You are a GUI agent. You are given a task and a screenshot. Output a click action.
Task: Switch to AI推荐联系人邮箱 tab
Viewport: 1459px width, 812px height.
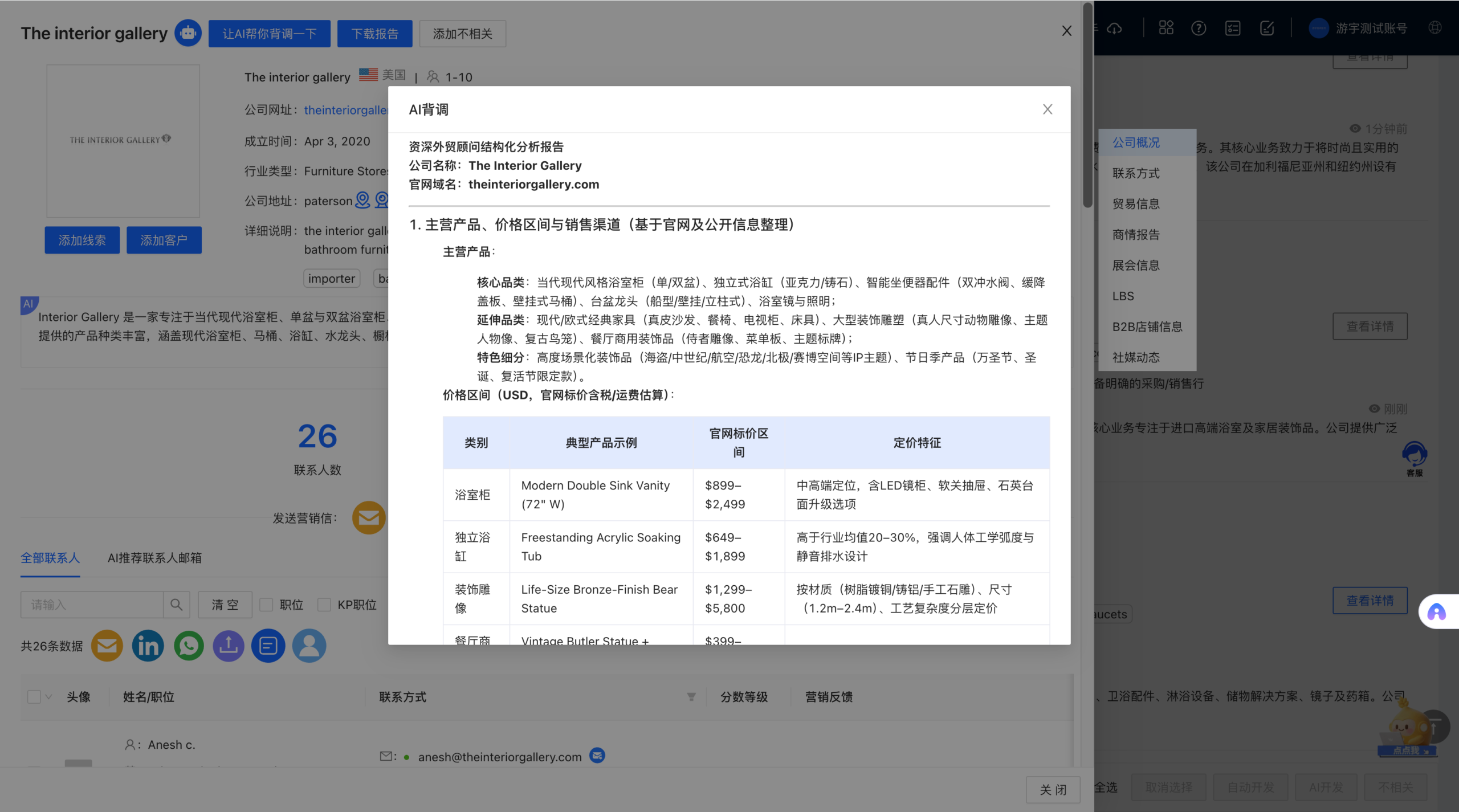(154, 558)
